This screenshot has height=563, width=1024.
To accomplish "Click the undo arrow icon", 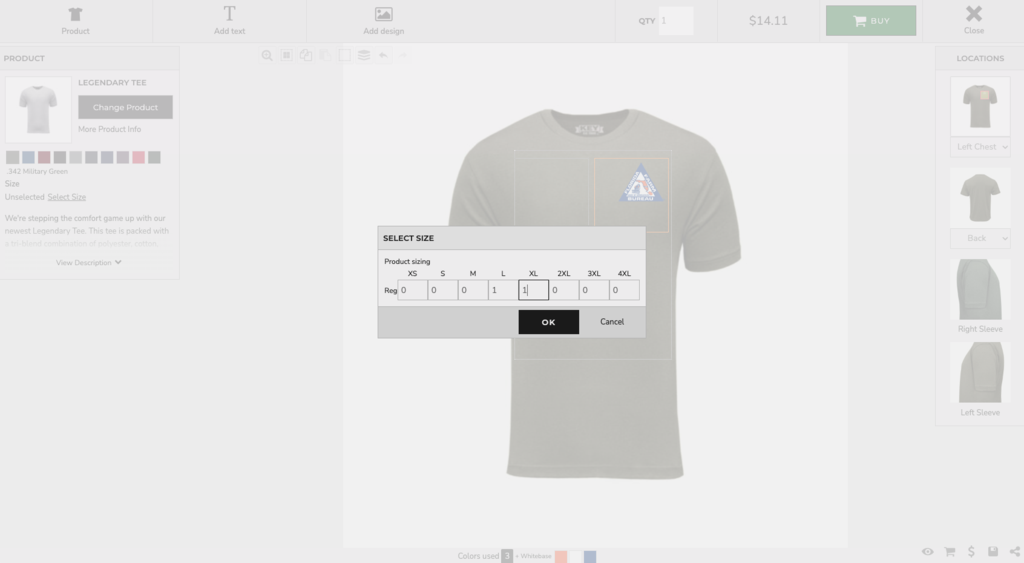I will 383,56.
